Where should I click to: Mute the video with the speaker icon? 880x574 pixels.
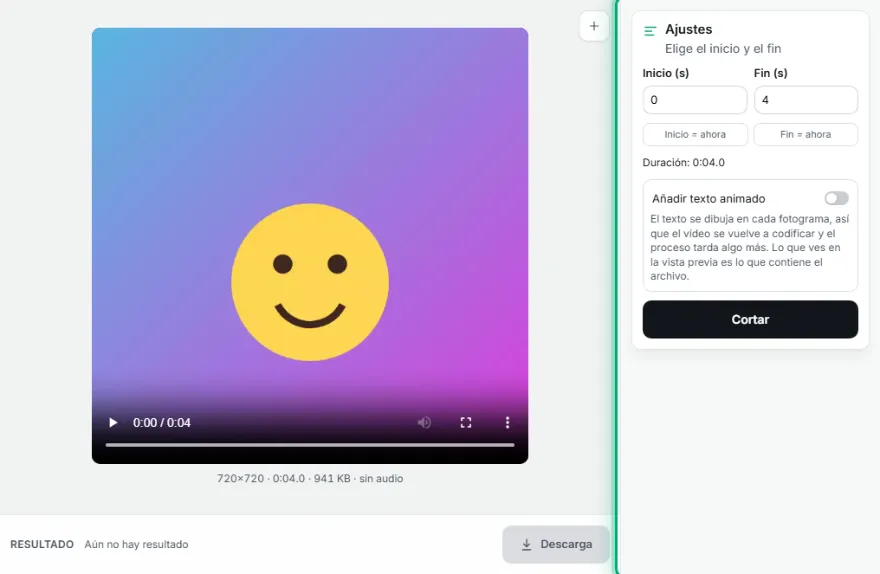424,423
